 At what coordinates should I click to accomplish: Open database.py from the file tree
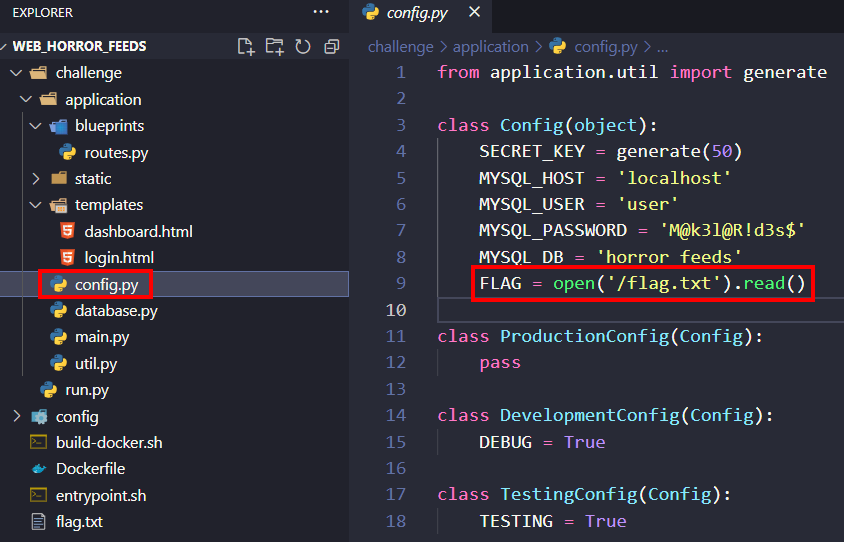[115, 310]
